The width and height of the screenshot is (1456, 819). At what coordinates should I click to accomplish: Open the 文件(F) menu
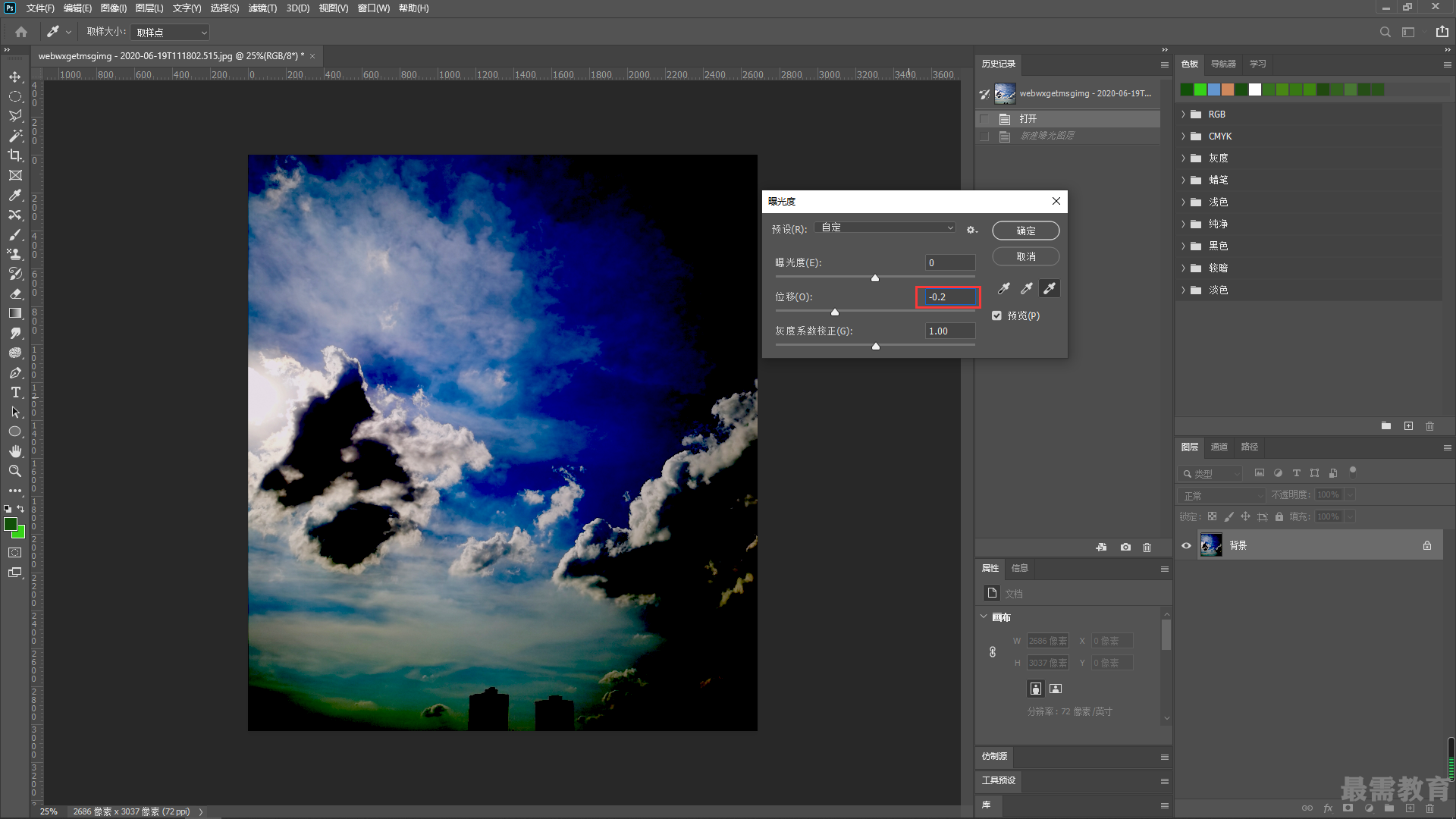coord(40,8)
